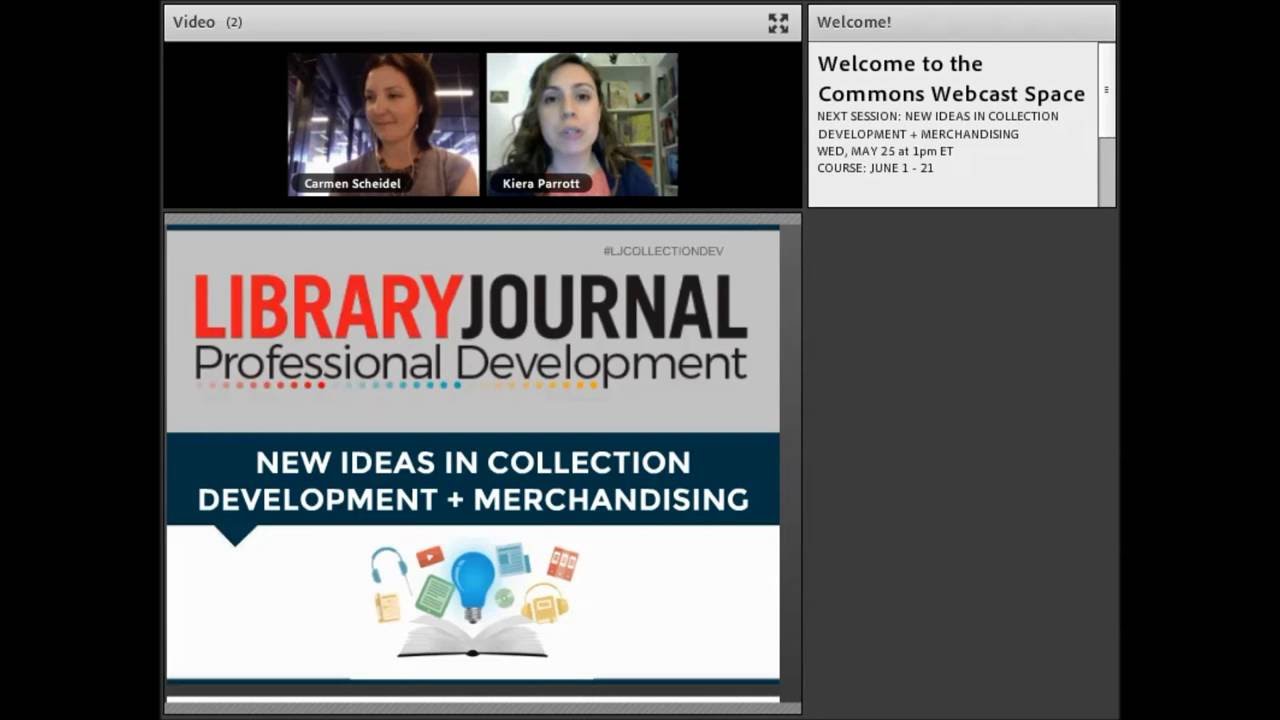Click the Kiera Parrott name label
Viewport: 1280px width, 720px height.
coord(541,184)
